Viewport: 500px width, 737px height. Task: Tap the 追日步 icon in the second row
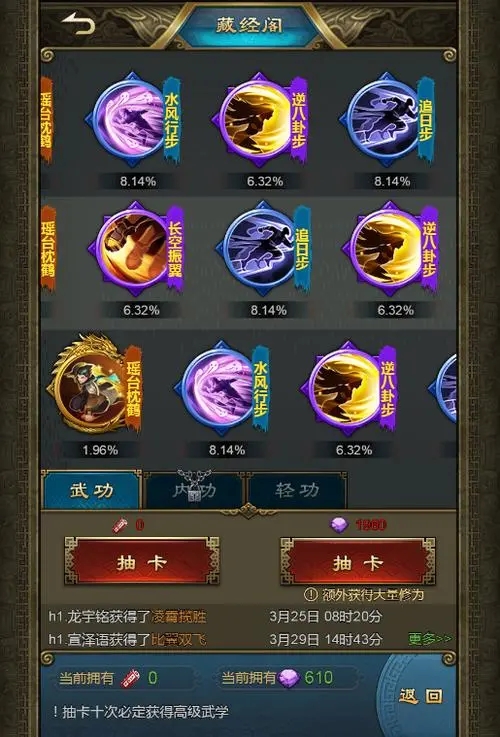[264, 249]
